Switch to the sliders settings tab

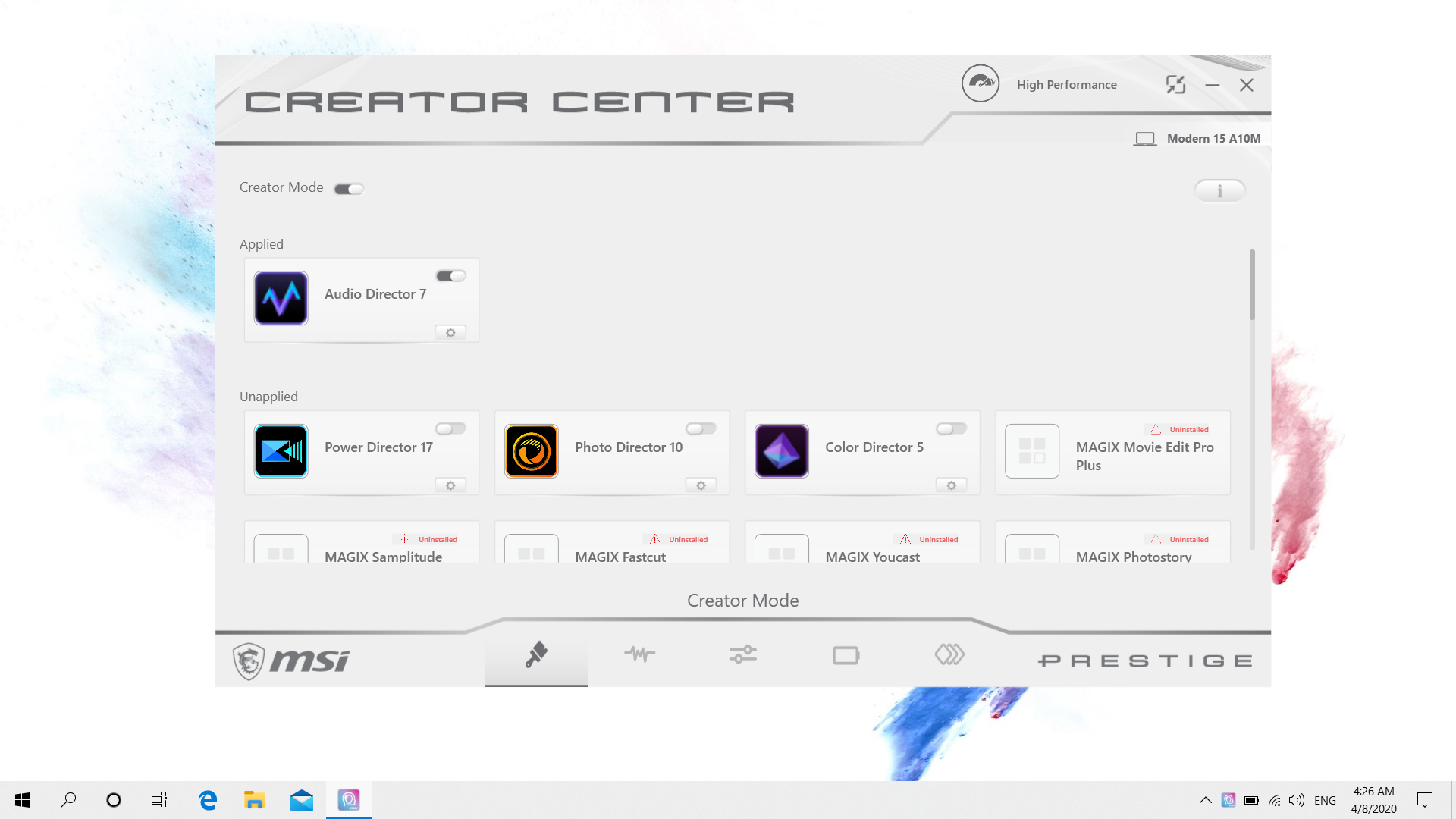pyautogui.click(x=743, y=654)
